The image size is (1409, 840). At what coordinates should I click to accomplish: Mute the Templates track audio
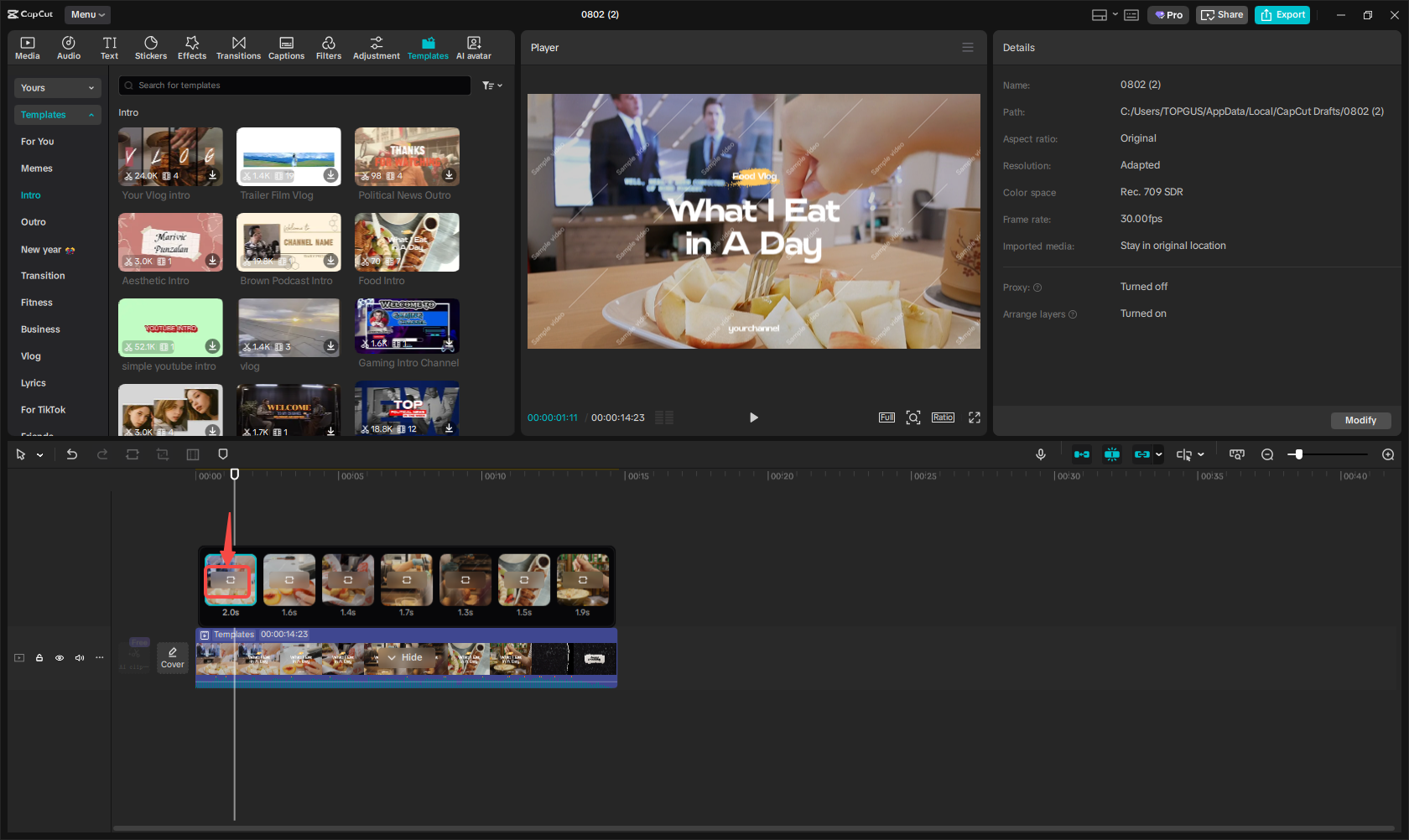click(80, 658)
